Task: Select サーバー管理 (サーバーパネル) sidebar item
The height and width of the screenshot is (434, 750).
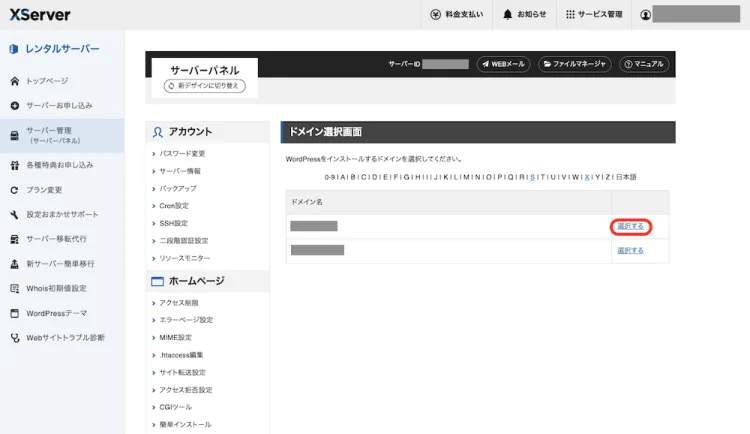Action: click(62, 135)
